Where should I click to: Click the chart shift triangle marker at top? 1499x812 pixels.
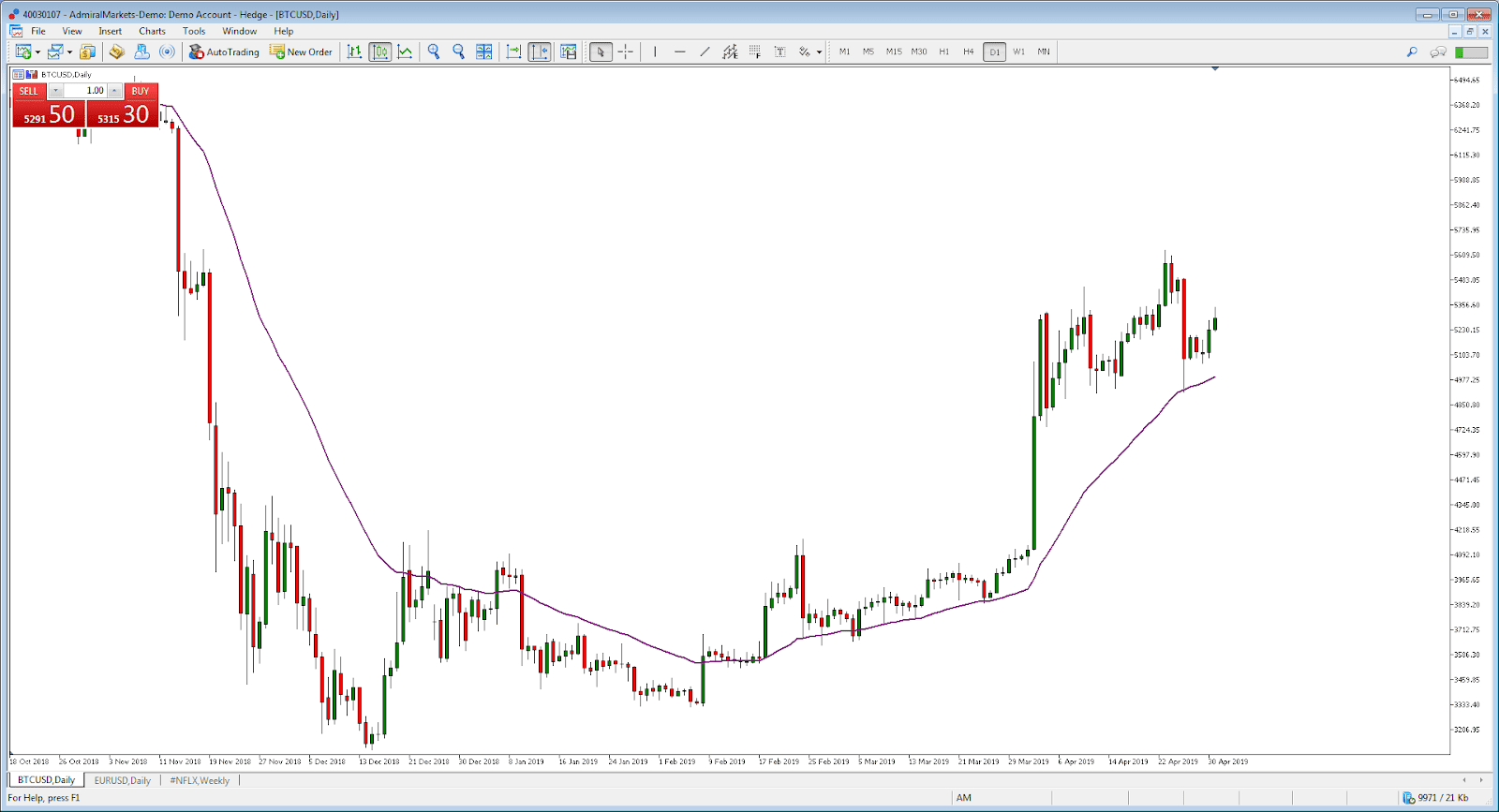pos(1215,68)
